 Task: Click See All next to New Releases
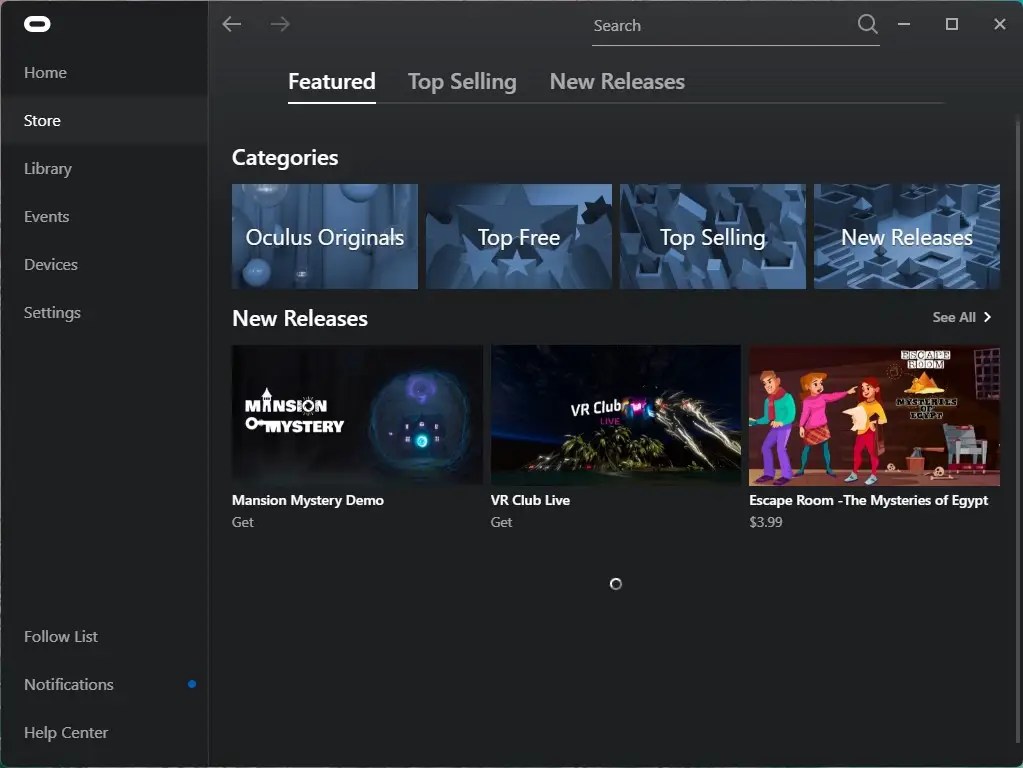coord(960,317)
